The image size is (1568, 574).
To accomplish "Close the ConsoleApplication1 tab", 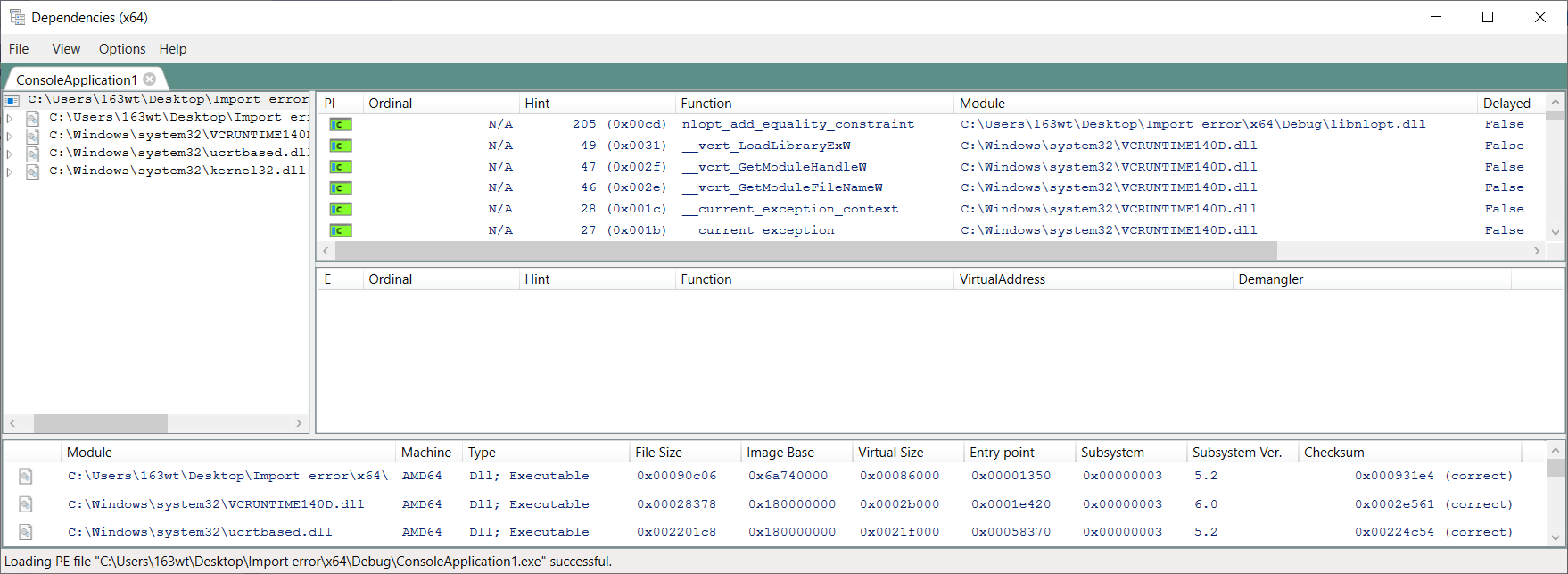I will (150, 79).
